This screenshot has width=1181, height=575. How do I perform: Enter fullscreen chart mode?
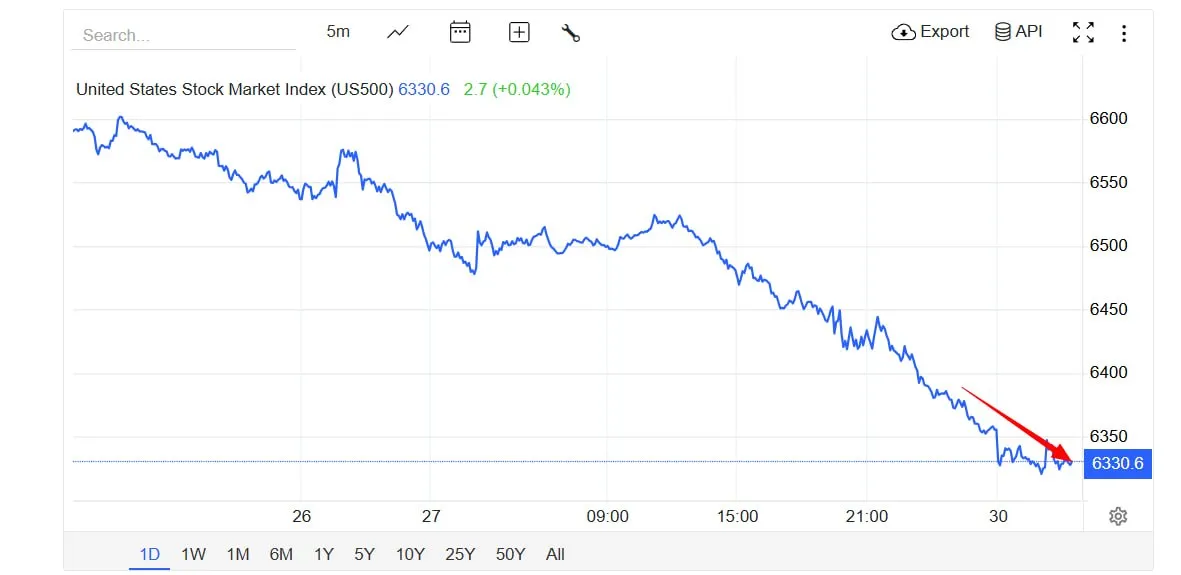point(1083,33)
